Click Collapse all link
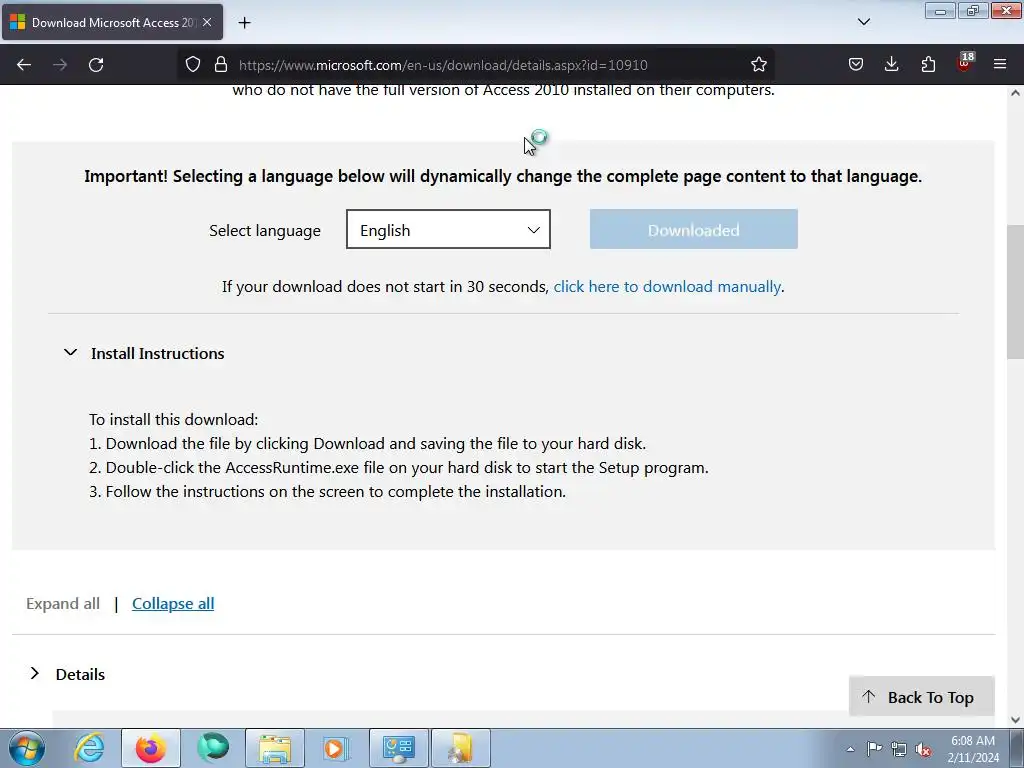This screenshot has height=768, width=1024. 173,603
